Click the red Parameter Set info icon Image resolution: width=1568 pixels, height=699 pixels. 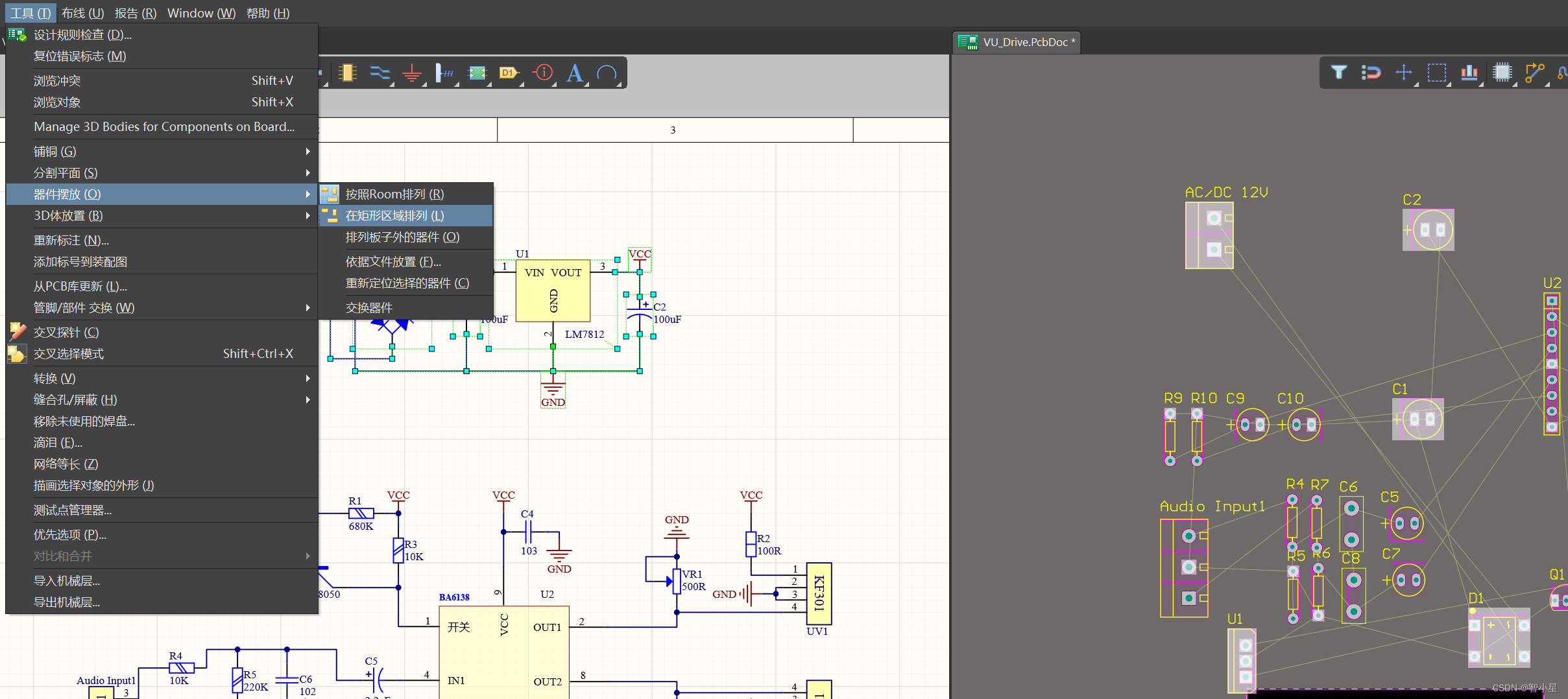(x=543, y=73)
